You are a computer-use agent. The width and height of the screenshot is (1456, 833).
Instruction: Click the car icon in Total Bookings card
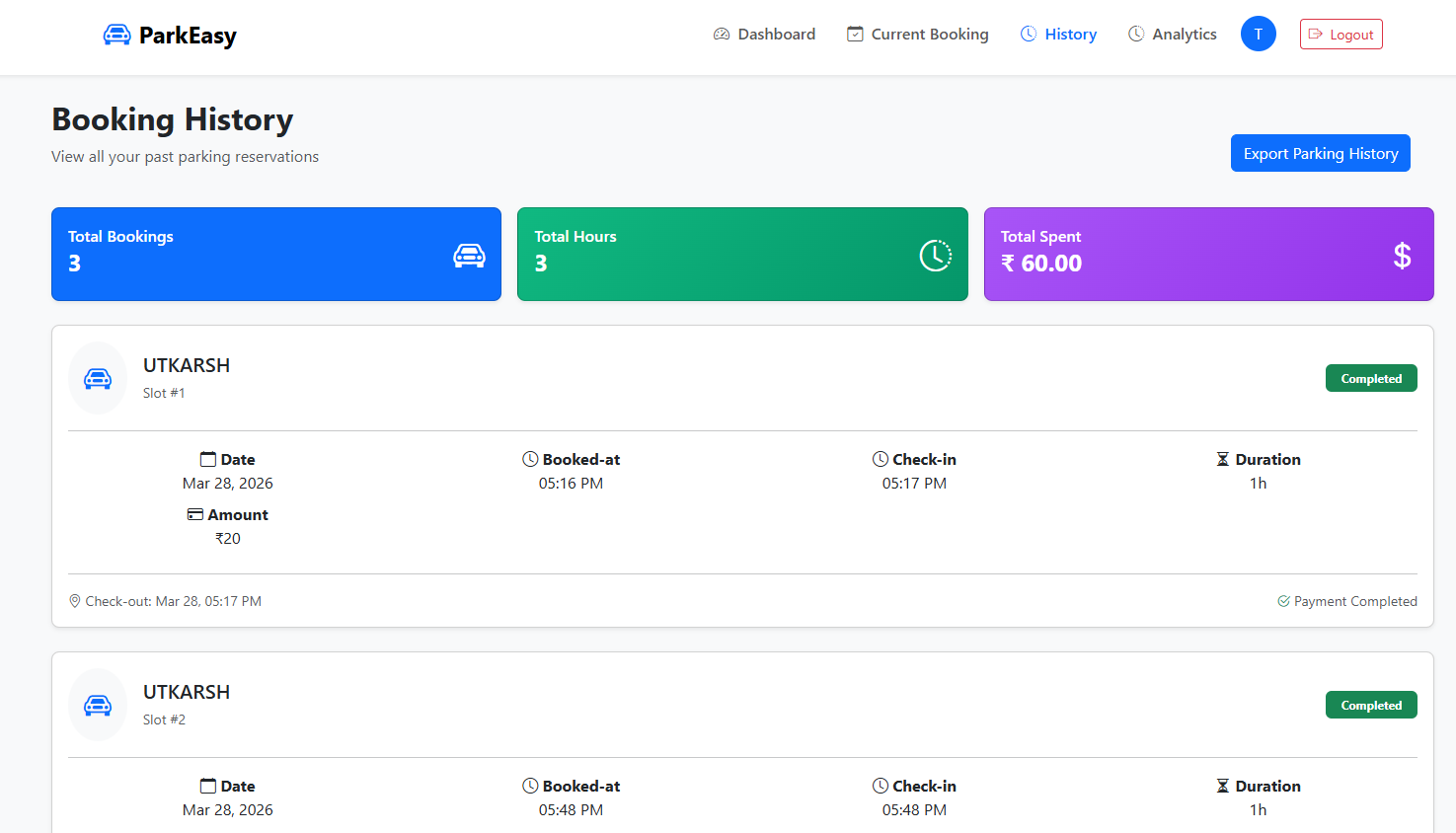coord(469,256)
